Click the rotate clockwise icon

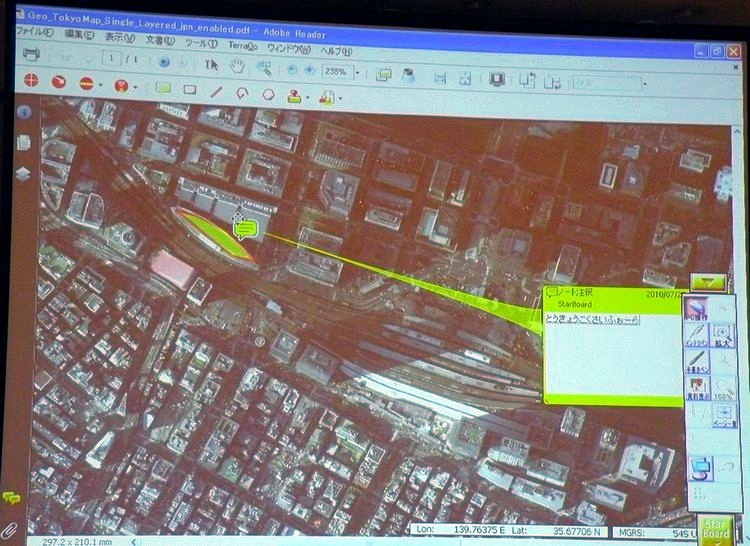click(x=552, y=82)
